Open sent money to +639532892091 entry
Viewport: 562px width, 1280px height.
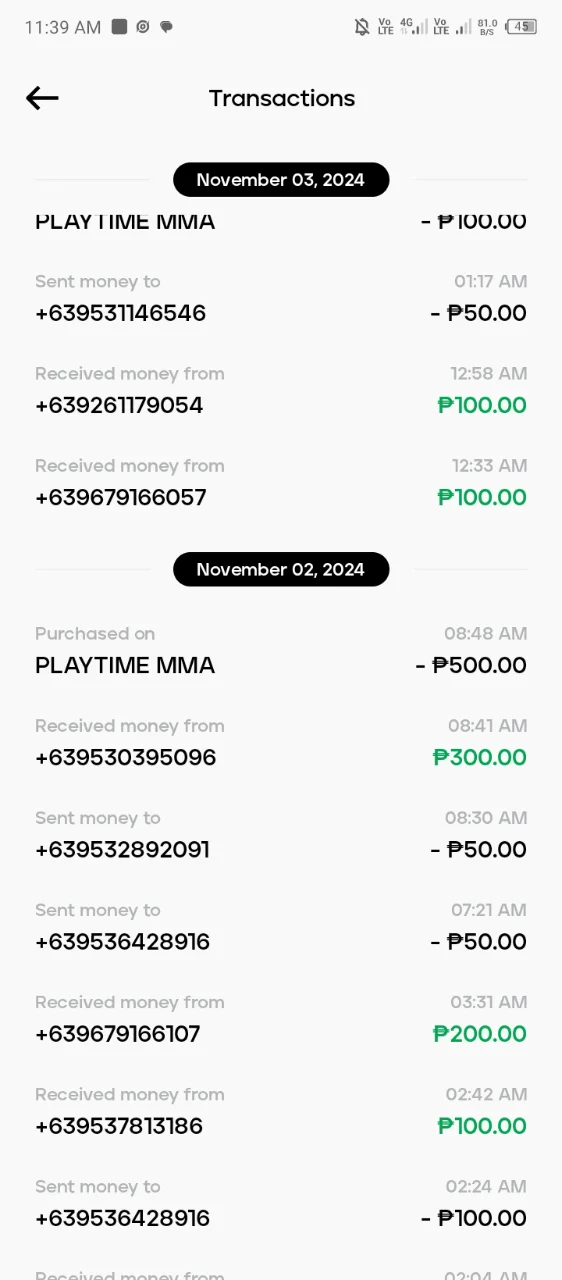[x=281, y=835]
